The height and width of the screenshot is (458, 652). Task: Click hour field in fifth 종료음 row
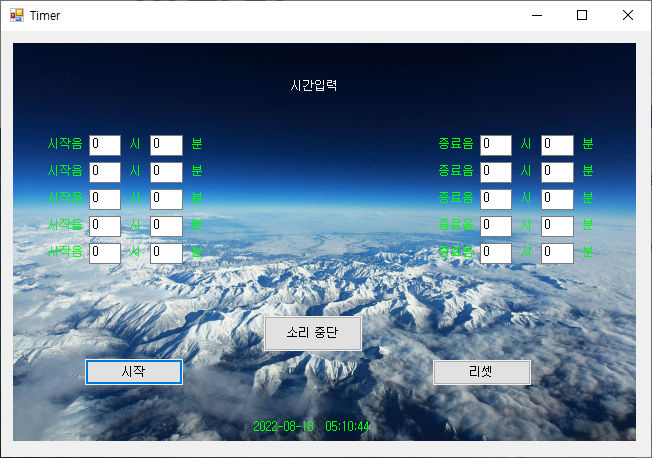click(x=496, y=253)
